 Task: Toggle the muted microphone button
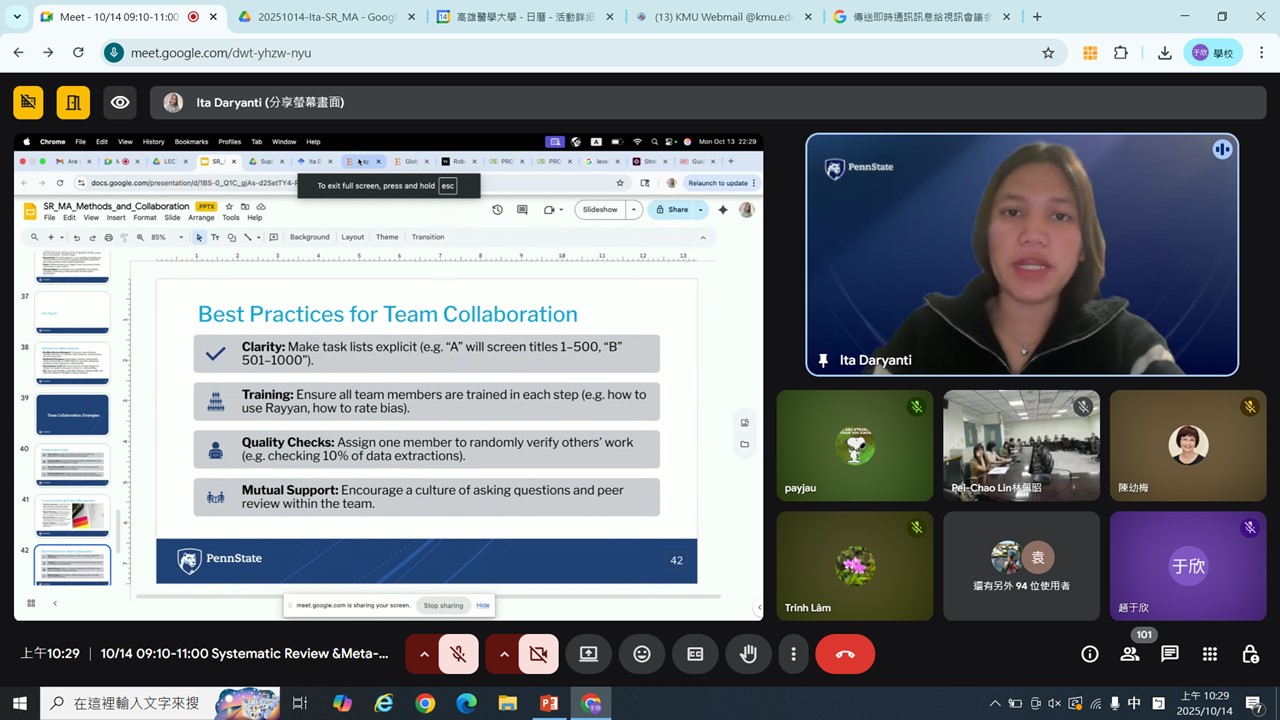pyautogui.click(x=458, y=654)
